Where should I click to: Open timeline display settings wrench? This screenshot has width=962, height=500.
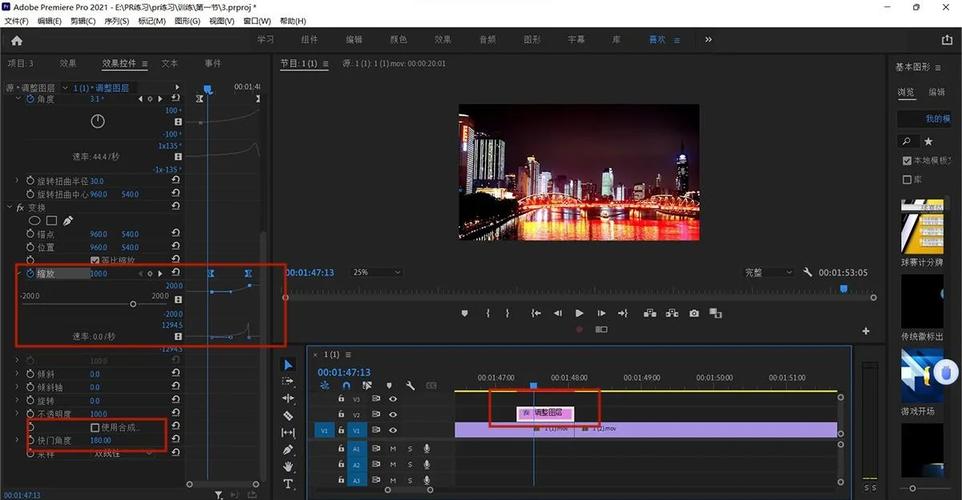pos(410,385)
